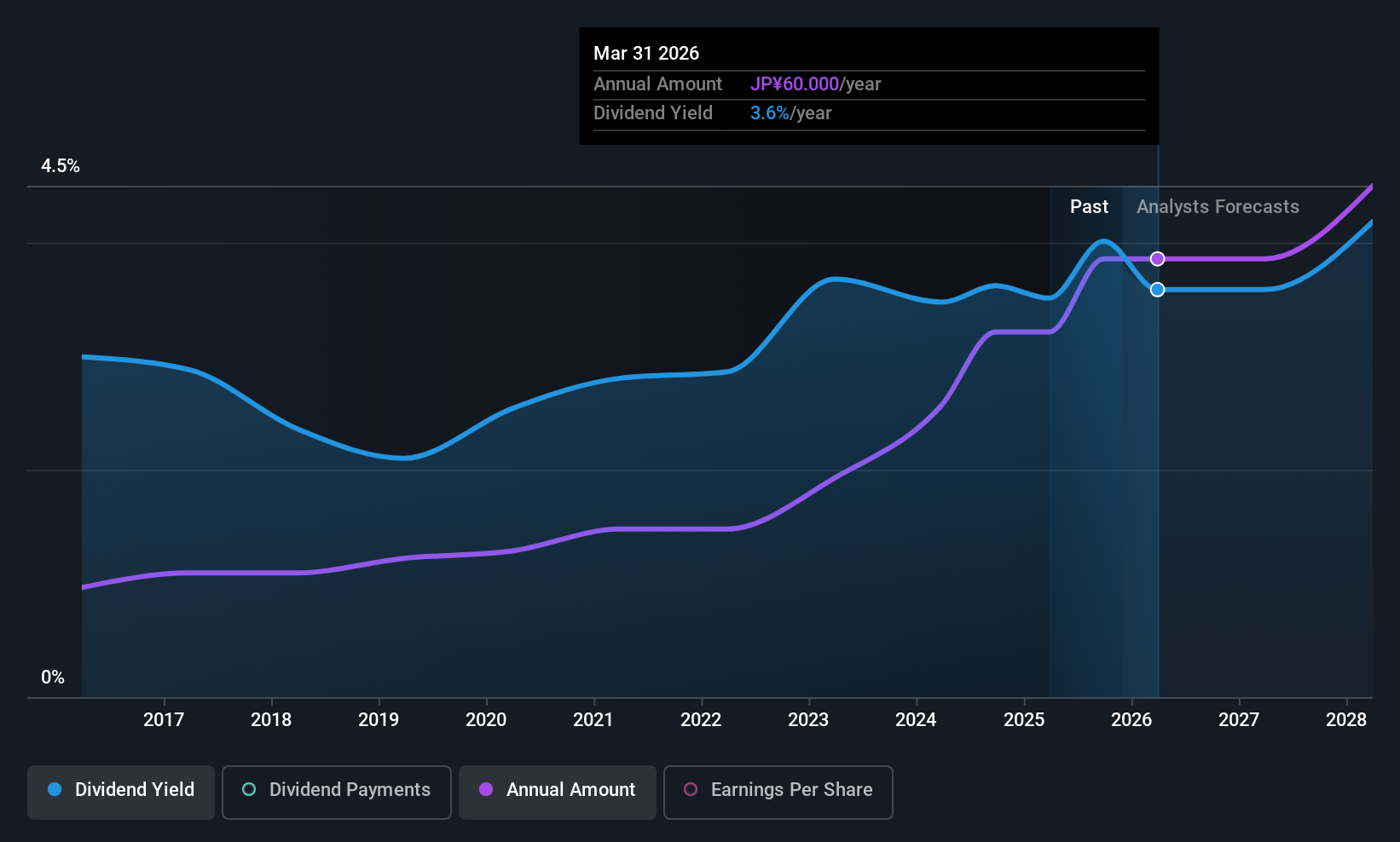Click the 4.5% y-axis label
Viewport: 1400px width, 842px height.
click(x=61, y=166)
